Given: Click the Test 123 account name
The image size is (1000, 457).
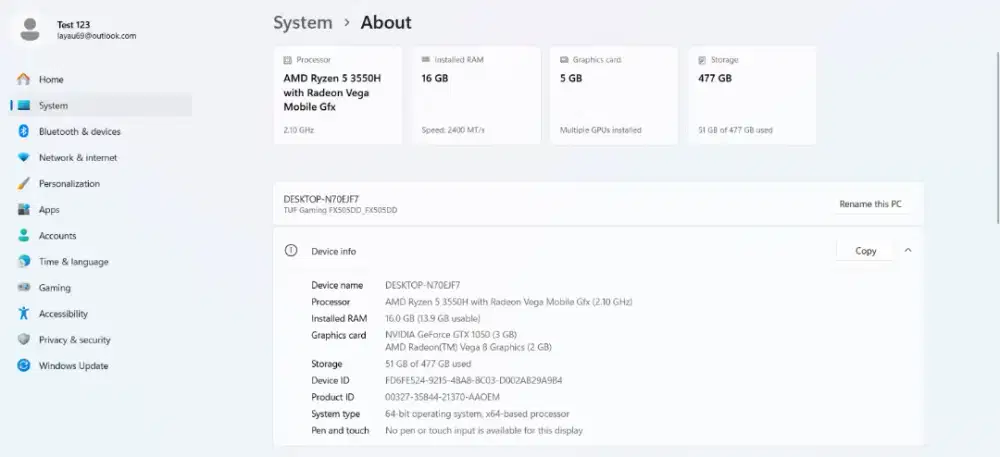Looking at the screenshot, I should [x=73, y=25].
